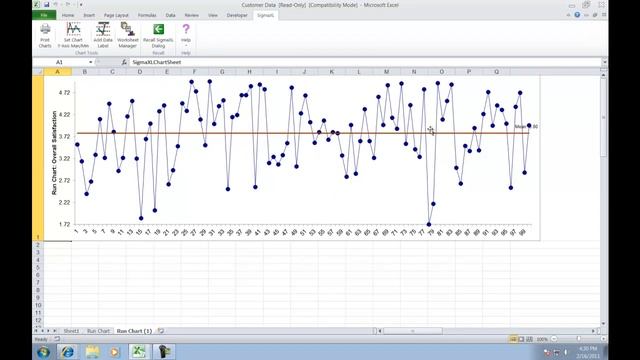Click the Save icon in Quick Access Toolbar
Image resolution: width=640 pixels, height=360 pixels.
coord(47,5)
